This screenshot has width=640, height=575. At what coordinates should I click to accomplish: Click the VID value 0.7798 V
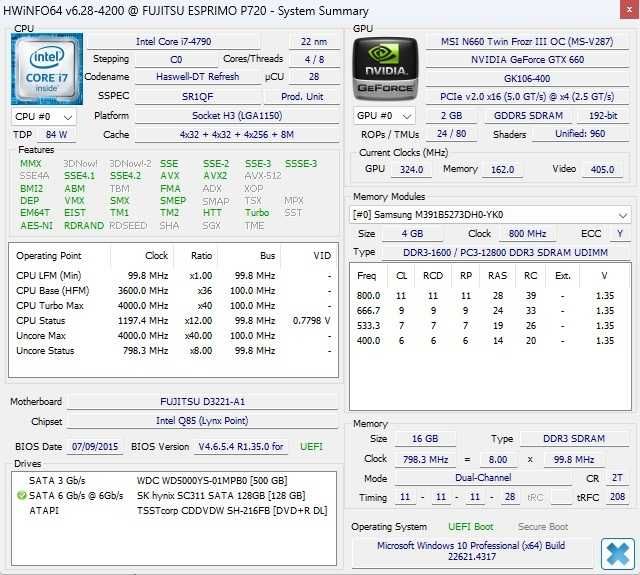[x=311, y=321]
